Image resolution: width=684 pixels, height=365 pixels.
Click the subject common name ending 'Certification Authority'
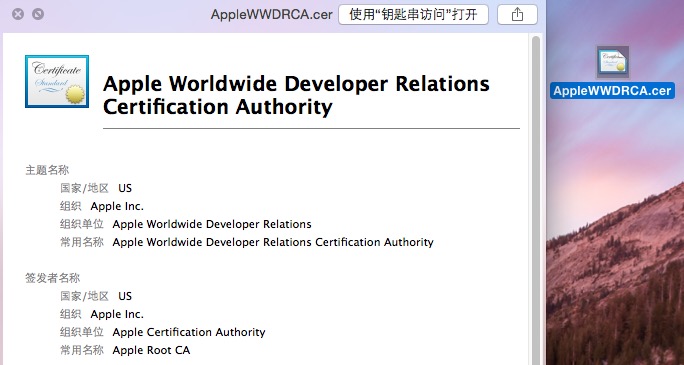pyautogui.click(x=273, y=242)
